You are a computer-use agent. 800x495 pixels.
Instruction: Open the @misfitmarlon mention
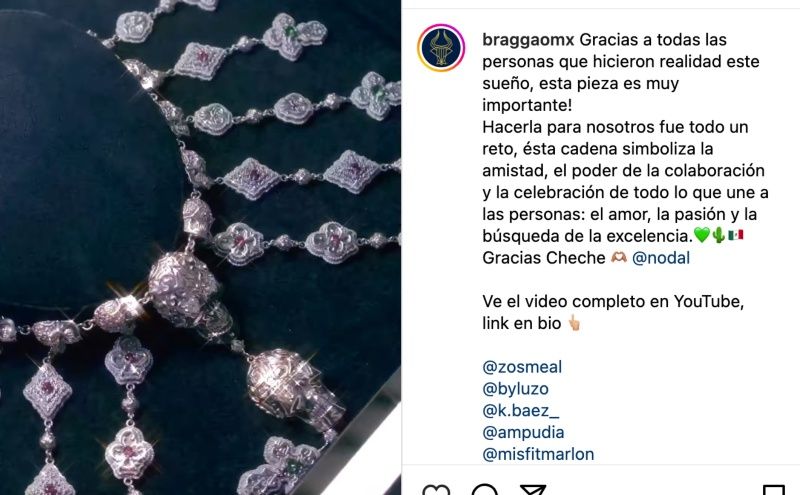(538, 454)
